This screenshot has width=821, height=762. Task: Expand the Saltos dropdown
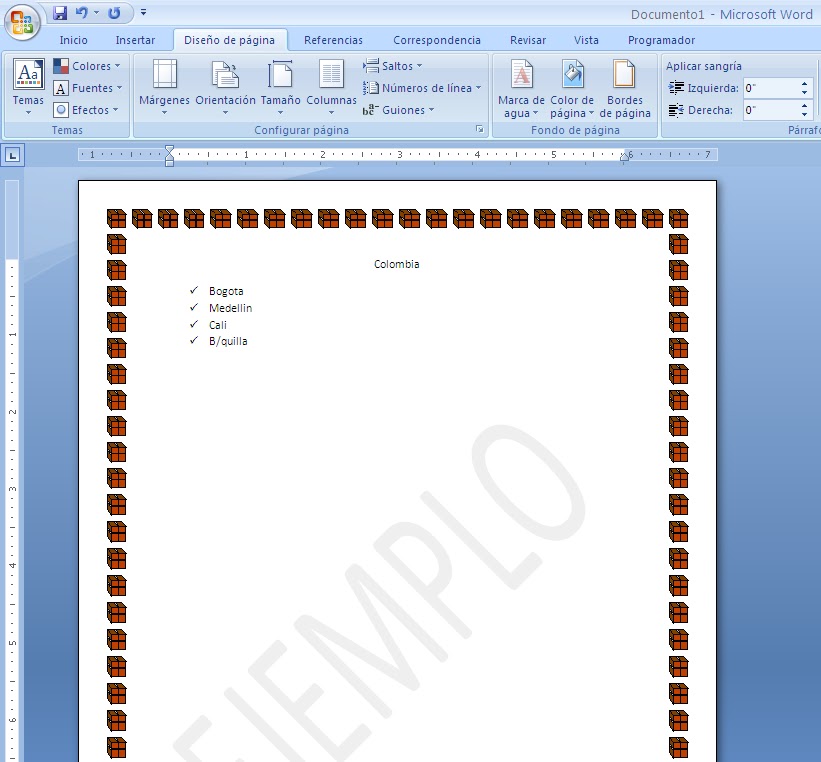[x=394, y=66]
